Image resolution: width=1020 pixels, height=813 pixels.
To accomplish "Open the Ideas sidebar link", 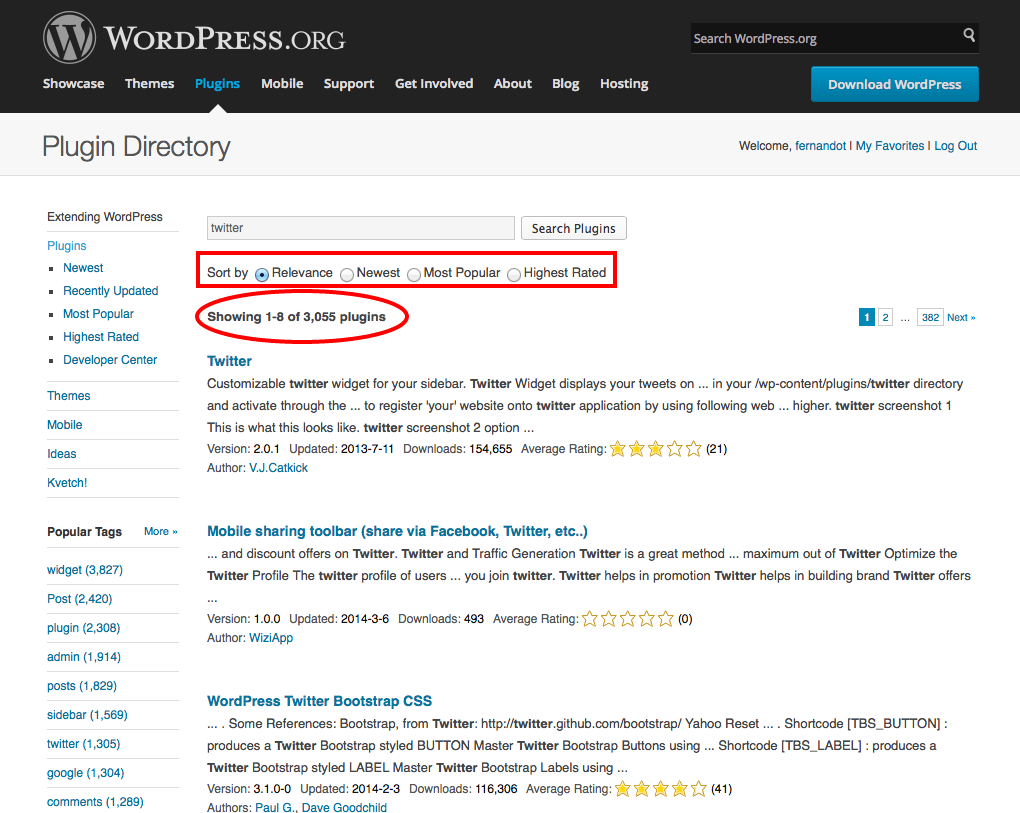I will tap(61, 454).
